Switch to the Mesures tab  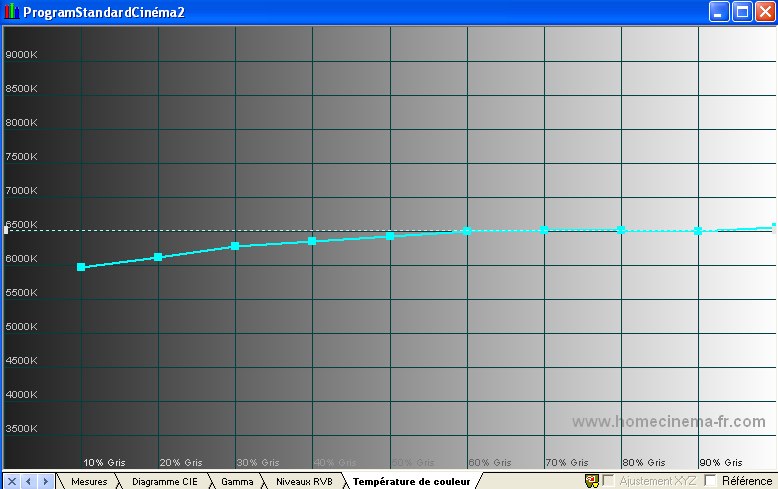(89, 481)
